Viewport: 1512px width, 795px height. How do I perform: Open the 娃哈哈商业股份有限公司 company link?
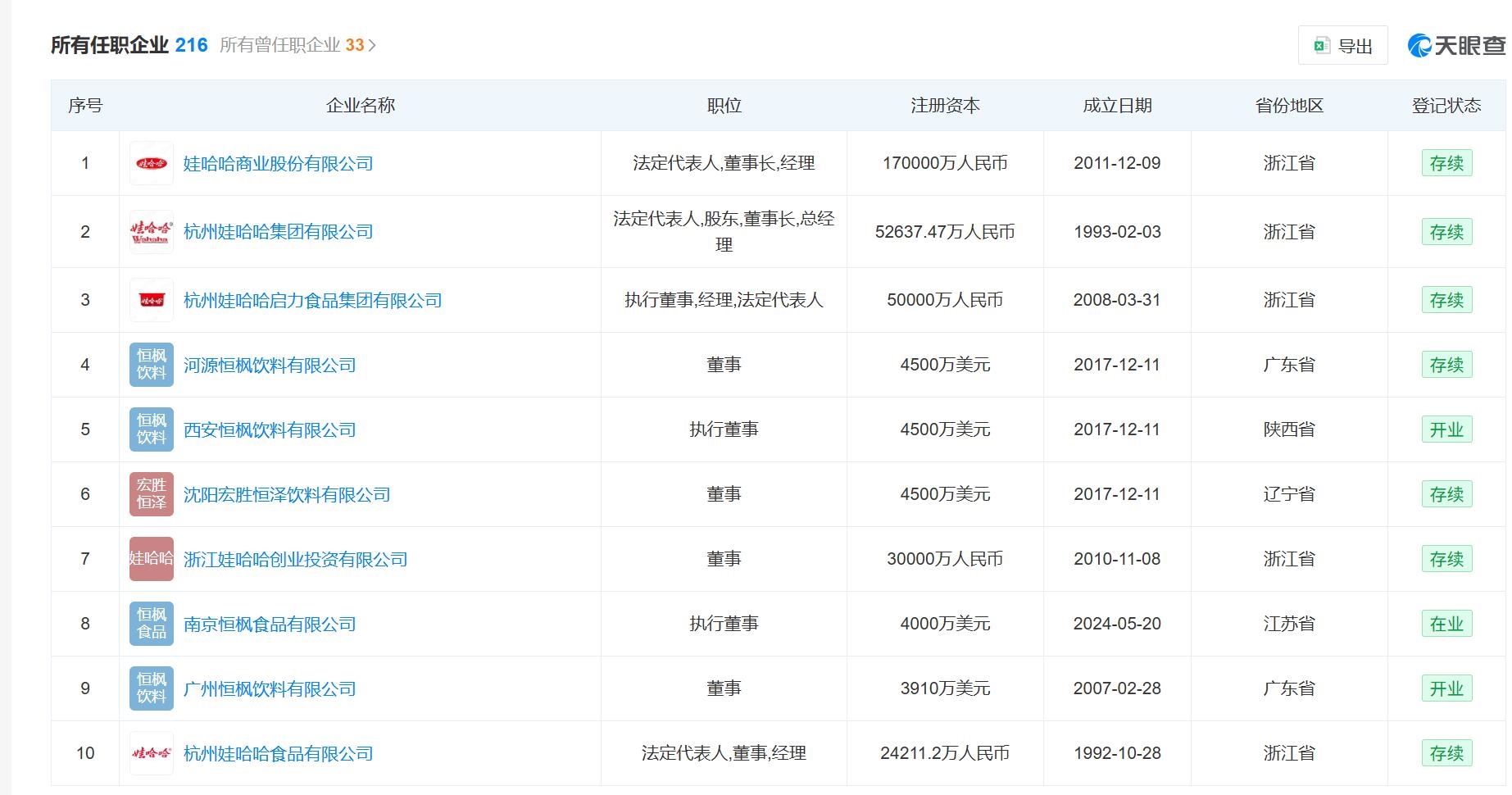point(278,164)
